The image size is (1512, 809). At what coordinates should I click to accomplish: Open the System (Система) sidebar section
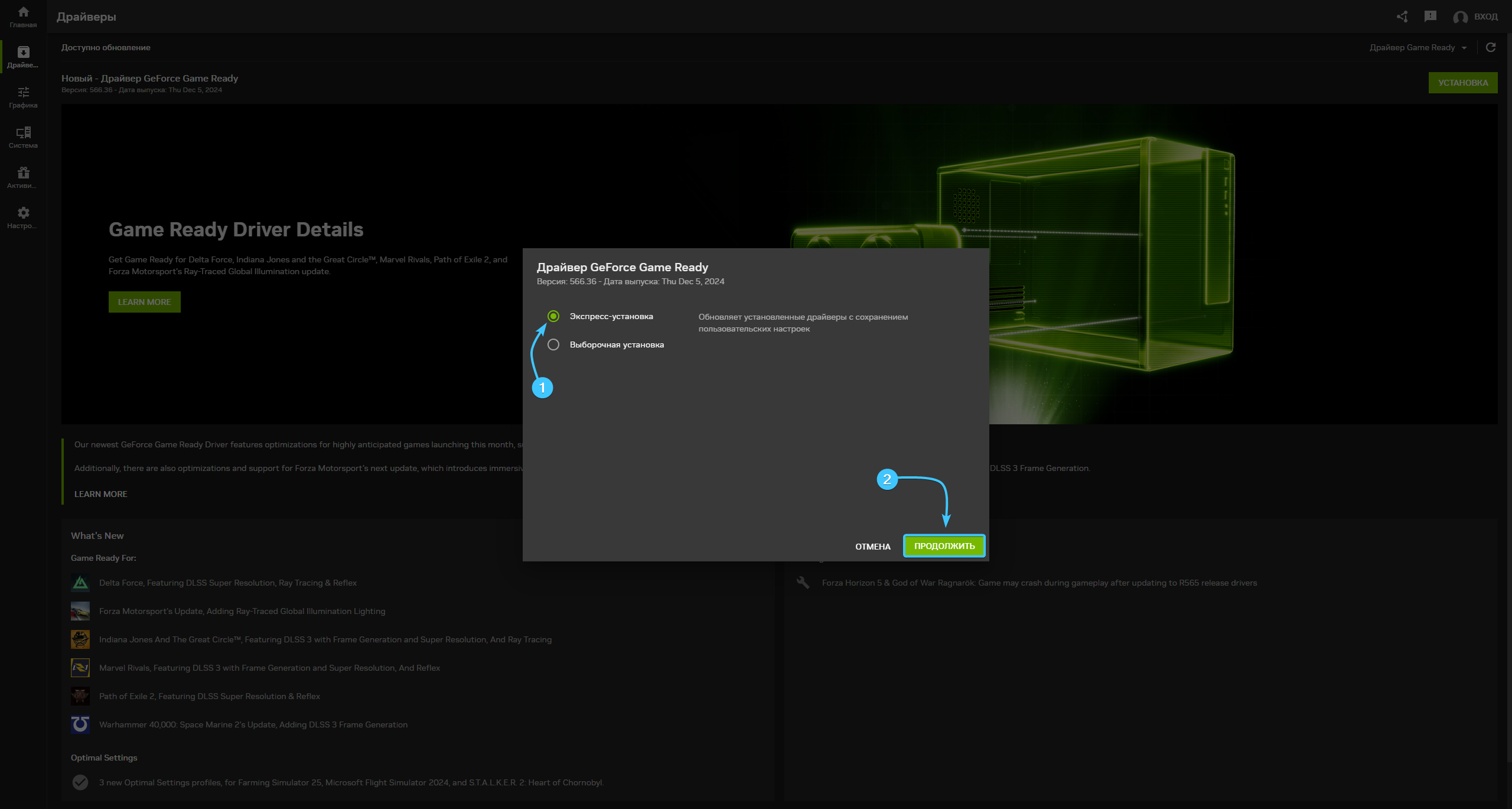click(23, 137)
